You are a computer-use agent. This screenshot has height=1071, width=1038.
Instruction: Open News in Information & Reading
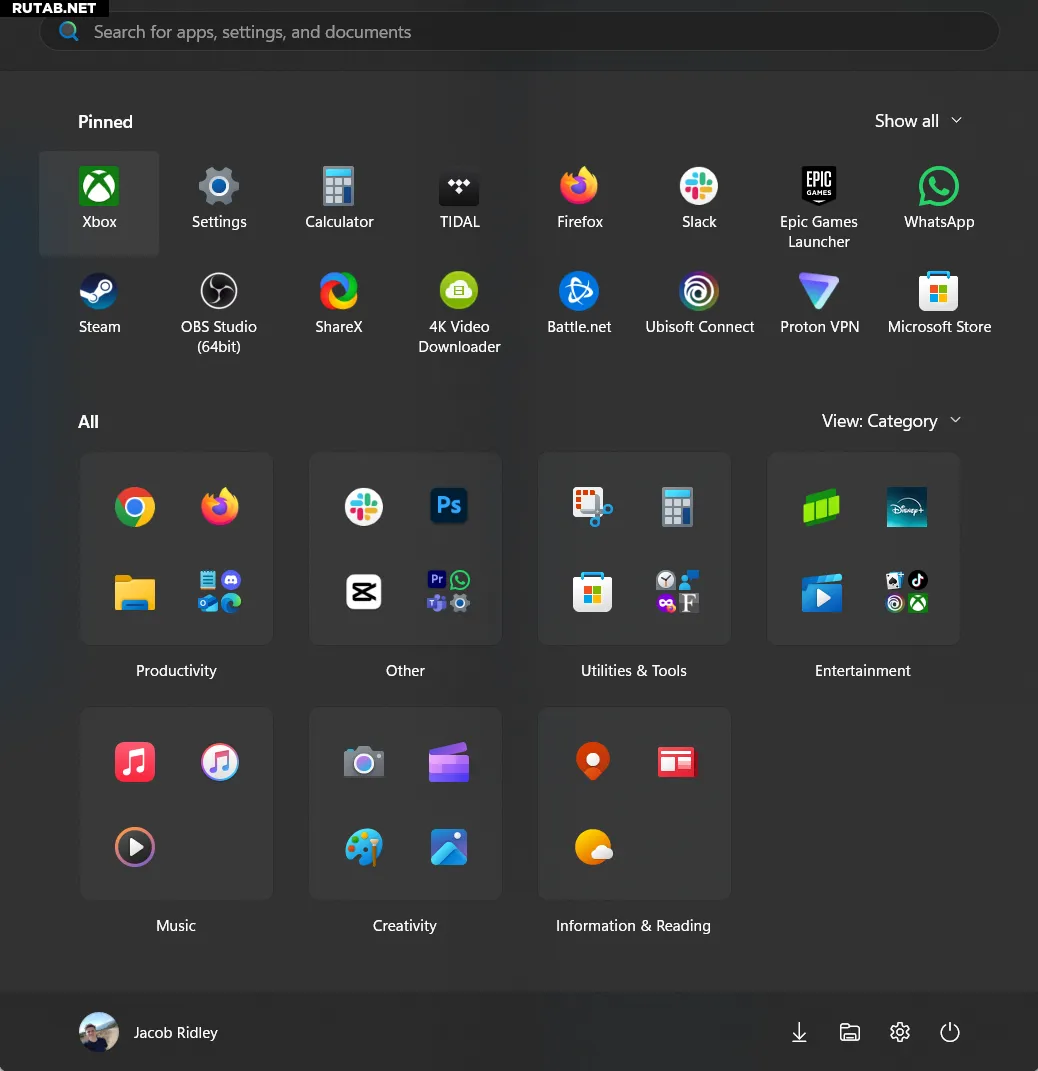(x=677, y=762)
